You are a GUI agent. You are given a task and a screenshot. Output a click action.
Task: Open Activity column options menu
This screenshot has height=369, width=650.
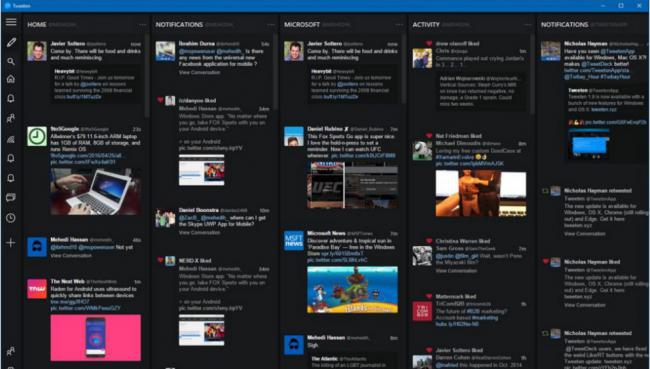527,25
